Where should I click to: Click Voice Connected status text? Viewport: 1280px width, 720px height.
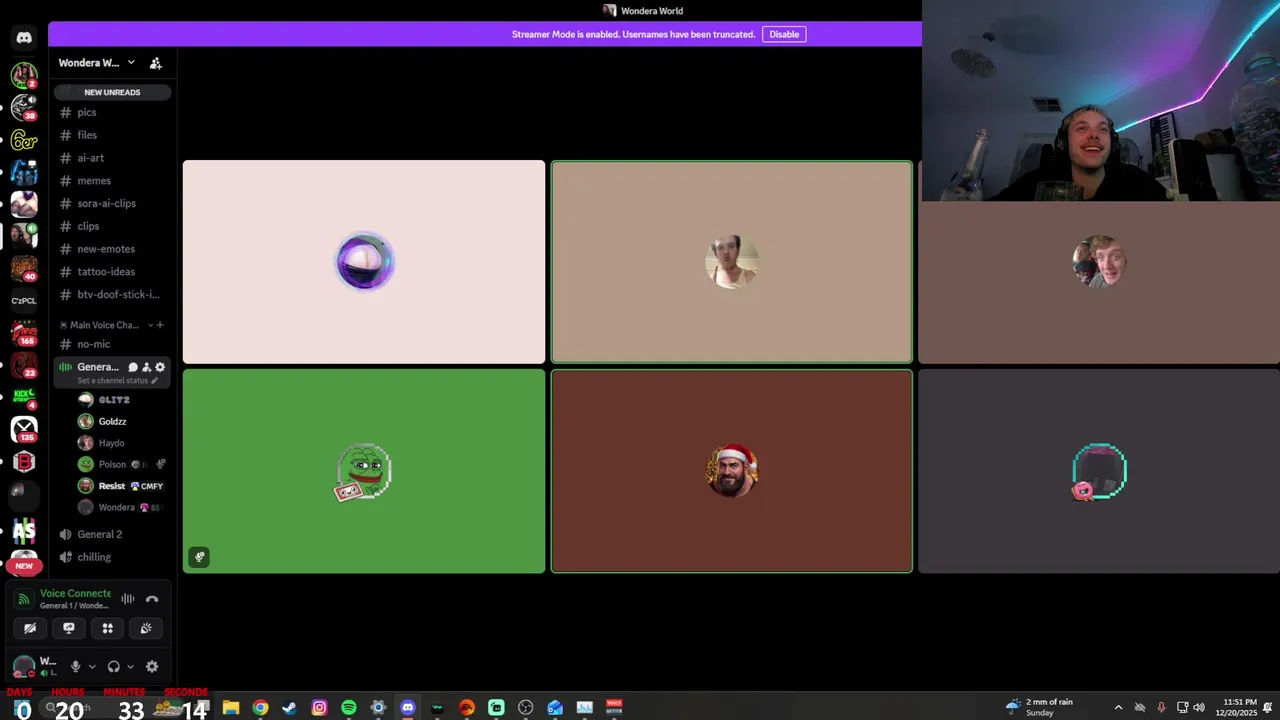pyautogui.click(x=75, y=593)
